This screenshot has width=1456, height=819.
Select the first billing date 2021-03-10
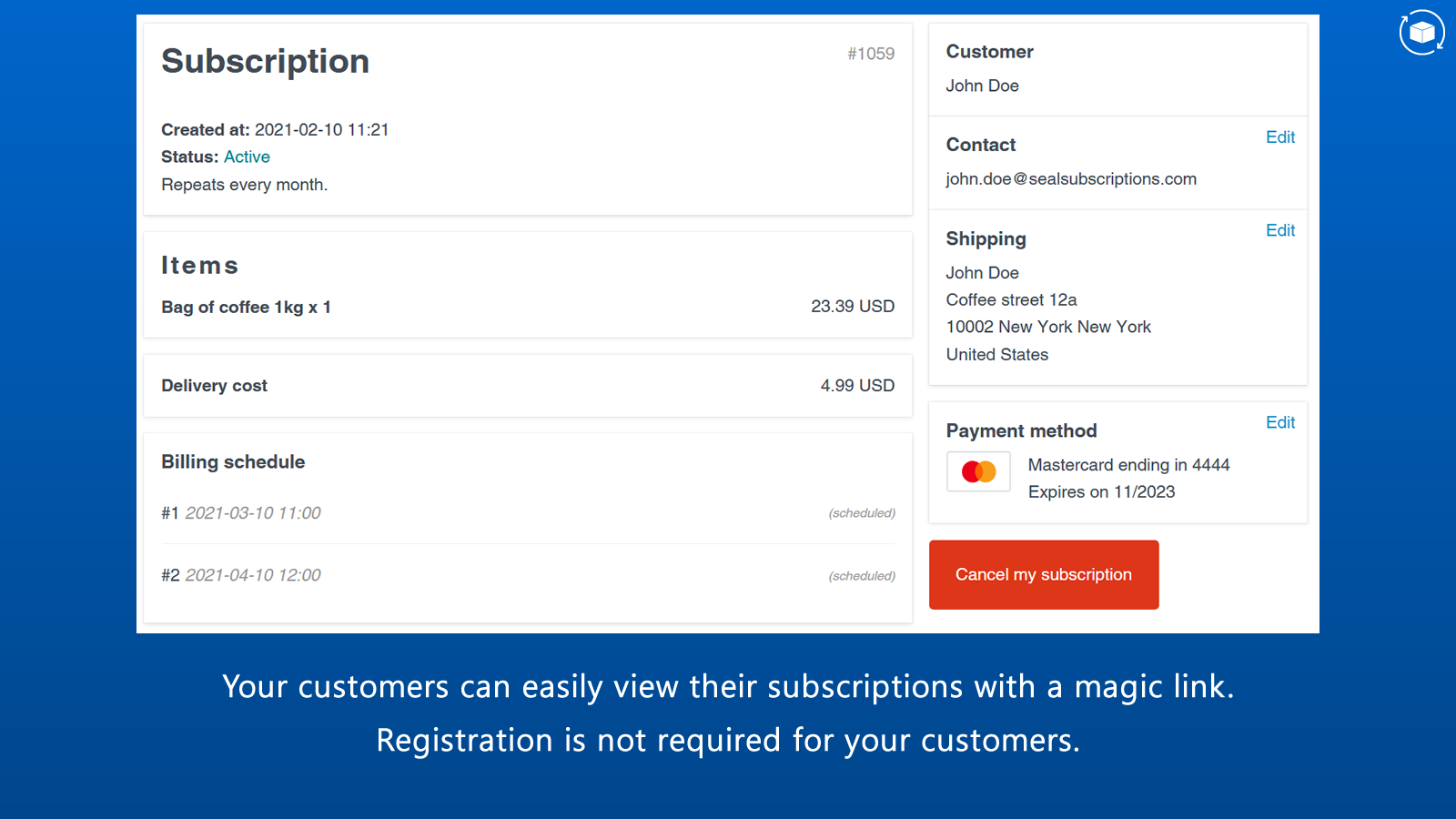tap(252, 513)
